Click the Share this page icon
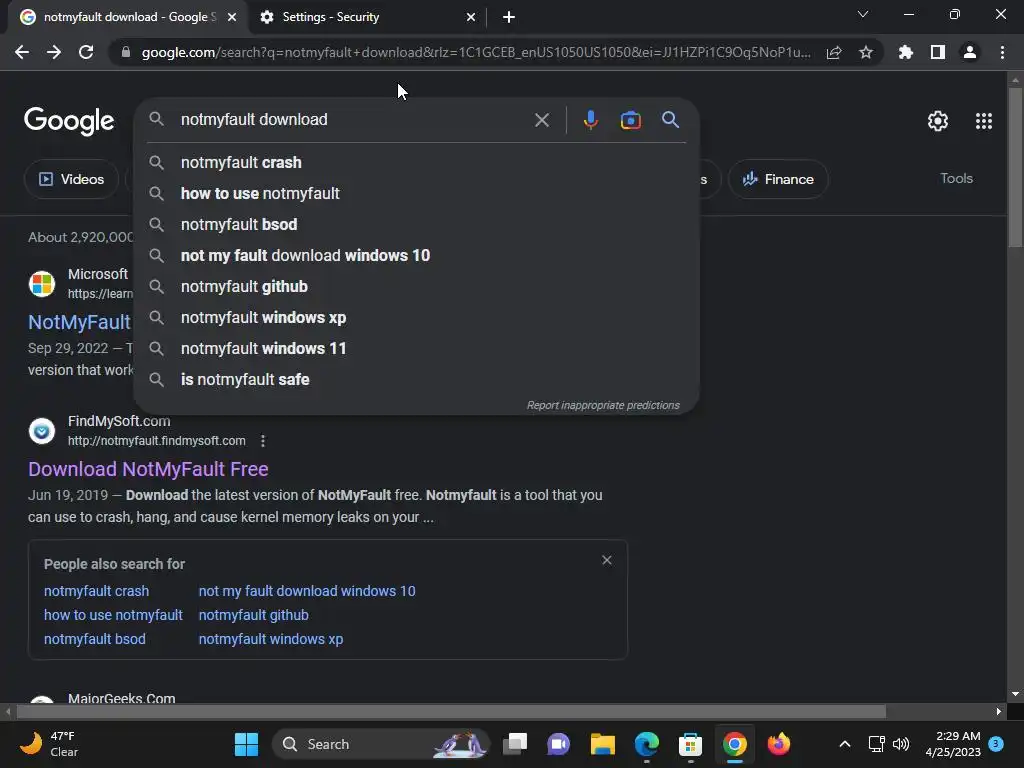 point(834,52)
